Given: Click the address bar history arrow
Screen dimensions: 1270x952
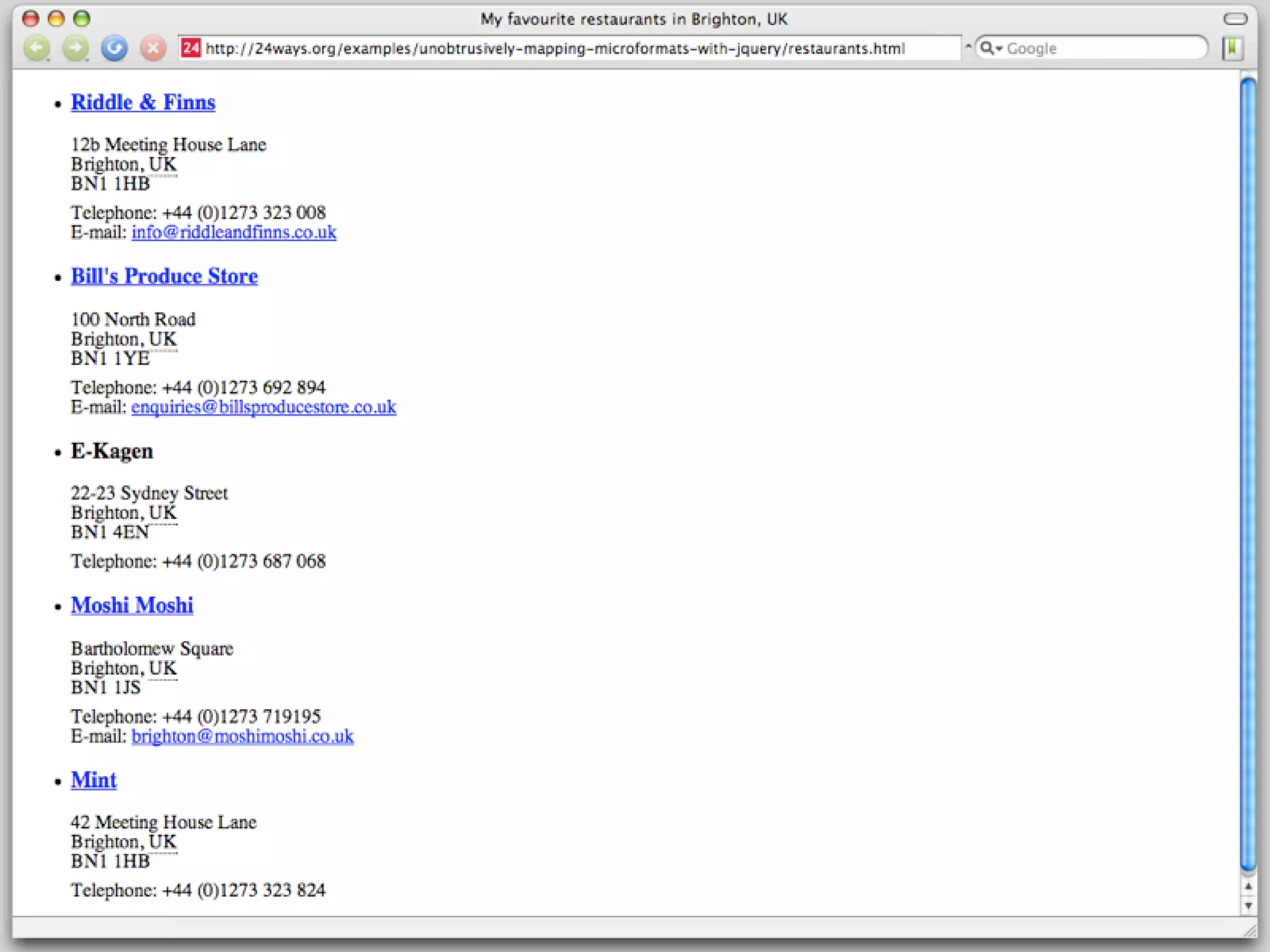Looking at the screenshot, I should pyautogui.click(x=967, y=46).
